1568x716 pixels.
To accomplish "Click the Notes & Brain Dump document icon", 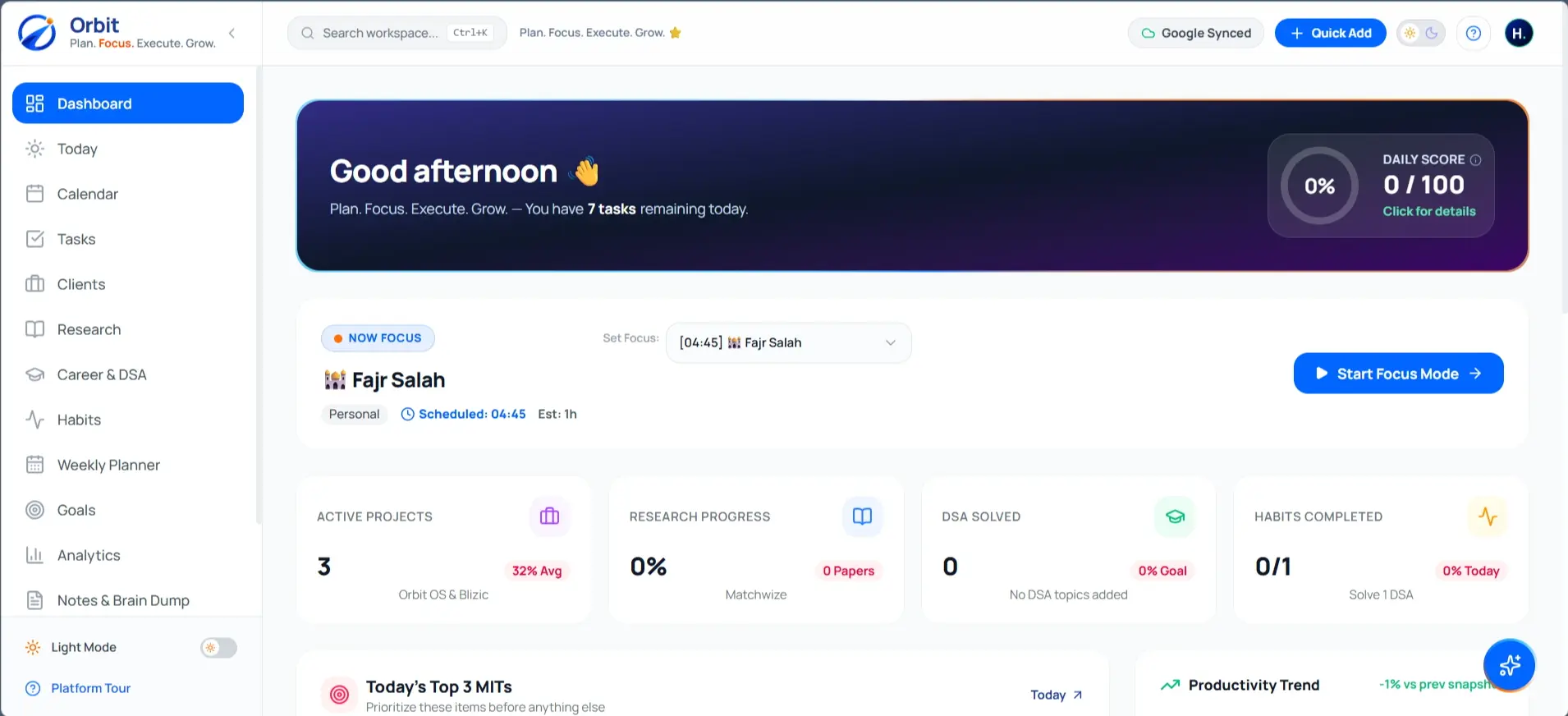I will pyautogui.click(x=34, y=600).
